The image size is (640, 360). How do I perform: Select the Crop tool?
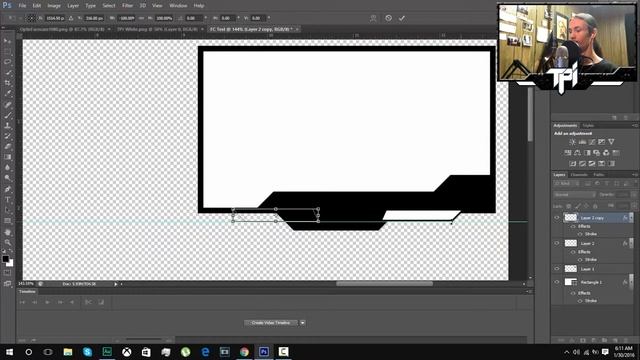7,83
